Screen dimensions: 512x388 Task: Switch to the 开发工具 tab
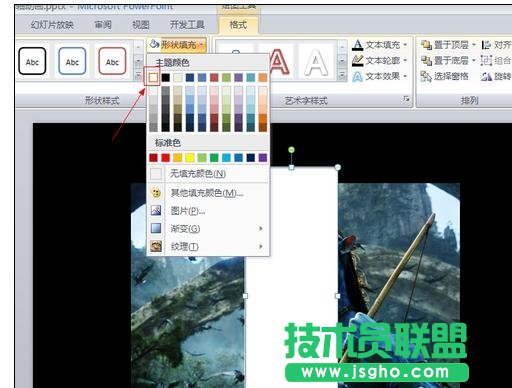coord(187,24)
